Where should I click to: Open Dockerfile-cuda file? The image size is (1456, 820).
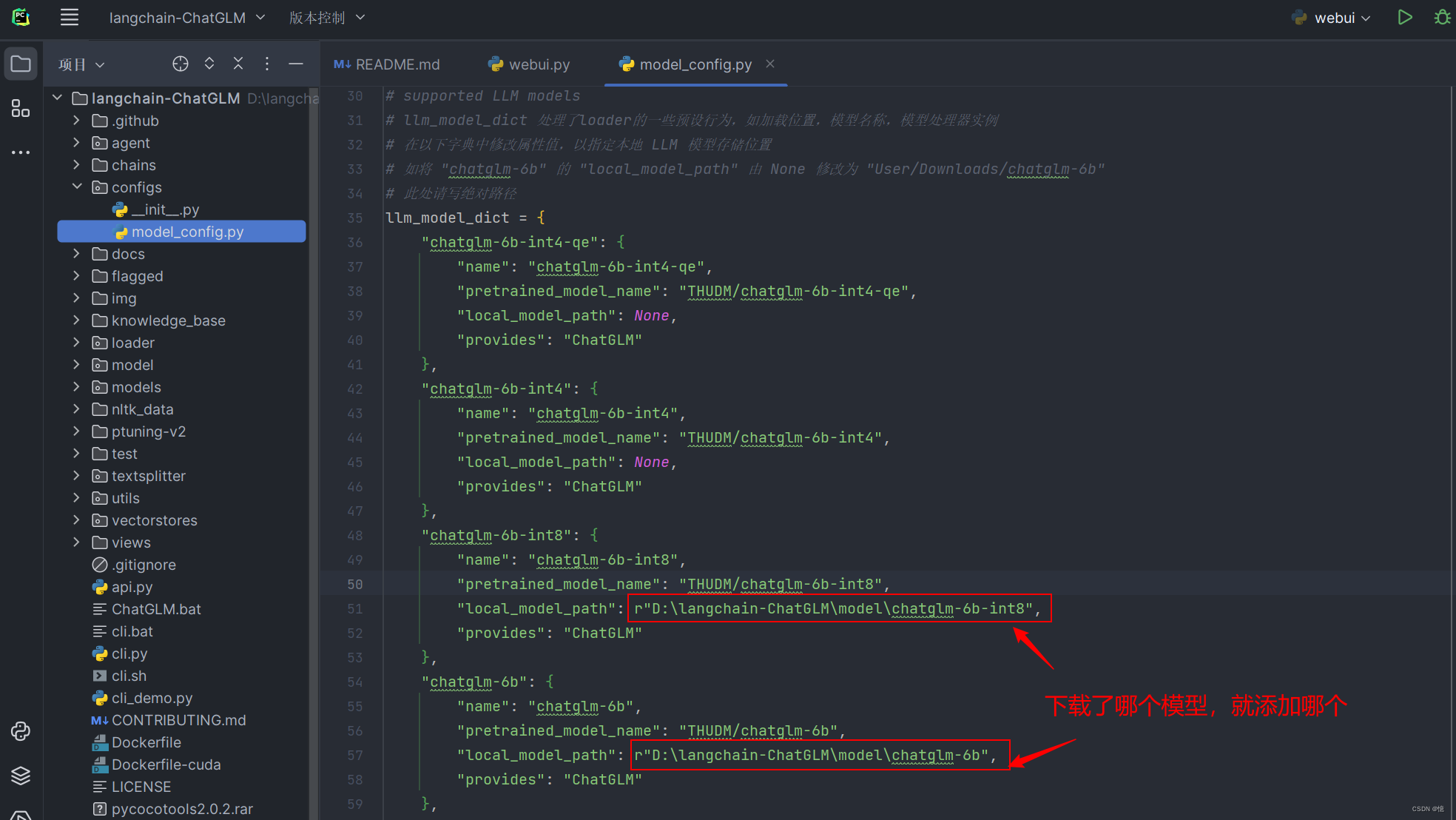(x=157, y=764)
